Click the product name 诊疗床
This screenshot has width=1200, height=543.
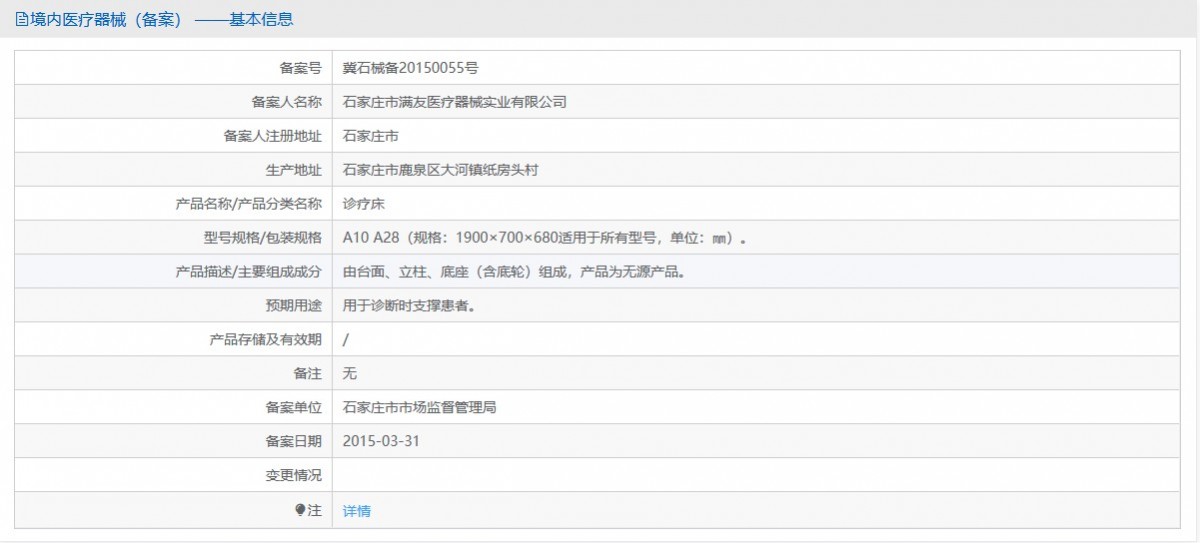364,204
